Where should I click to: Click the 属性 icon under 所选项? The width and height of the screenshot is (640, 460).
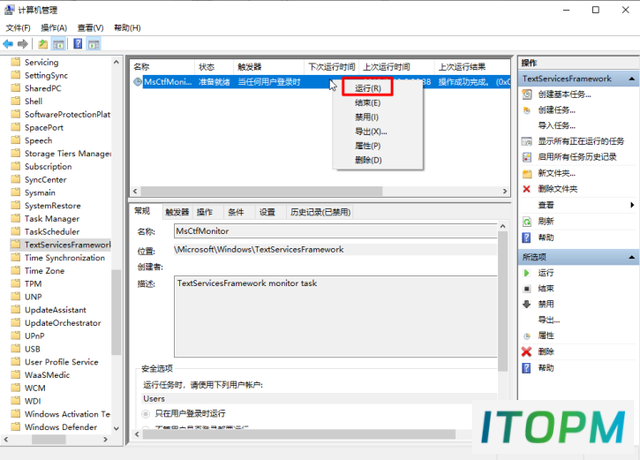click(x=527, y=336)
